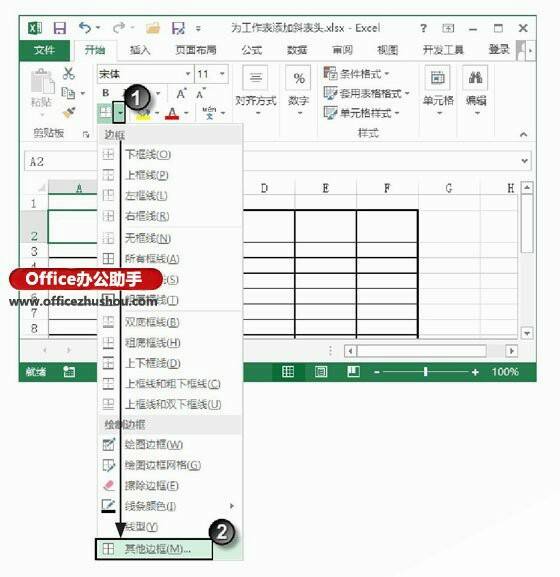The height and width of the screenshot is (577, 560).
Task: Click the Decrease Font Size icon
Action: pyautogui.click(x=201, y=94)
